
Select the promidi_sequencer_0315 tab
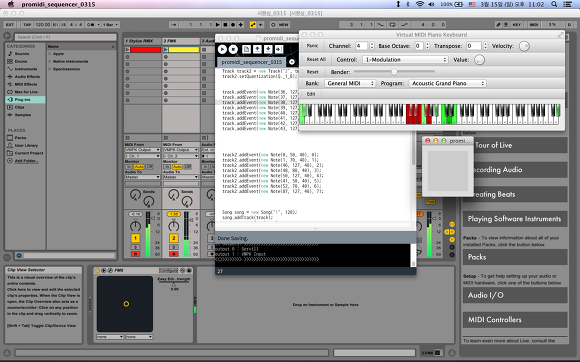tap(252, 62)
